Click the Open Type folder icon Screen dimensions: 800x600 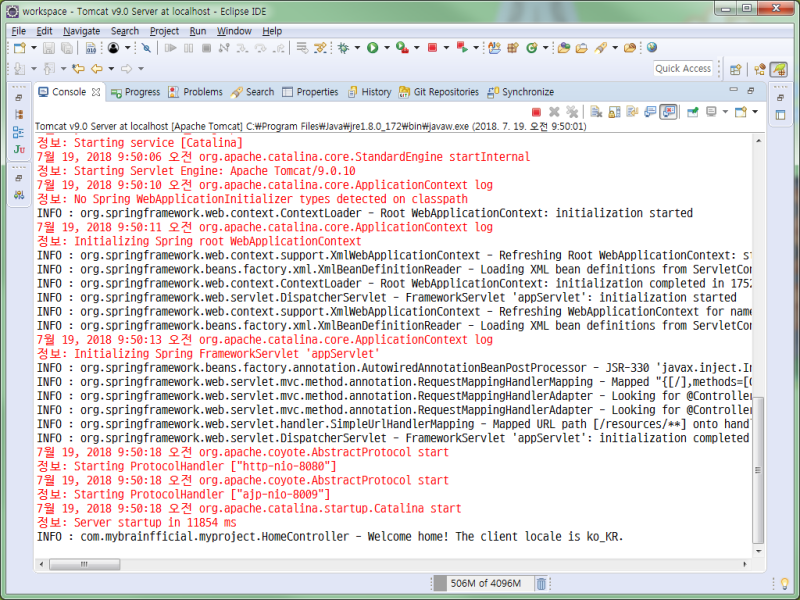[x=564, y=48]
